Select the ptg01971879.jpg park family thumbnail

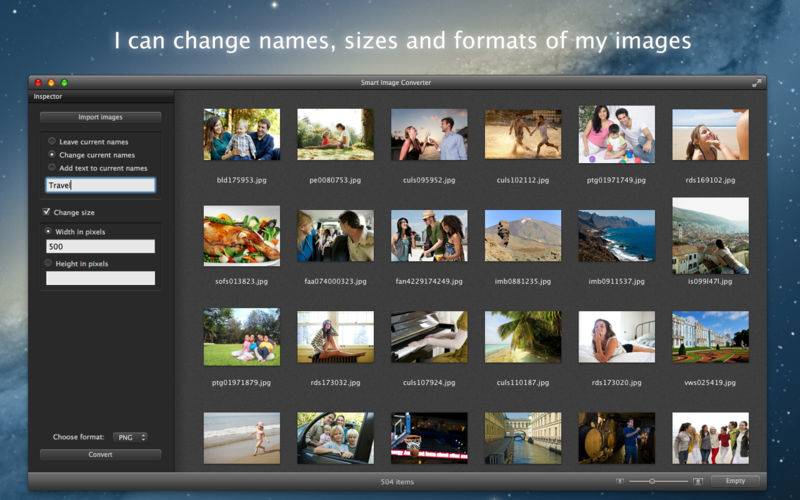242,337
